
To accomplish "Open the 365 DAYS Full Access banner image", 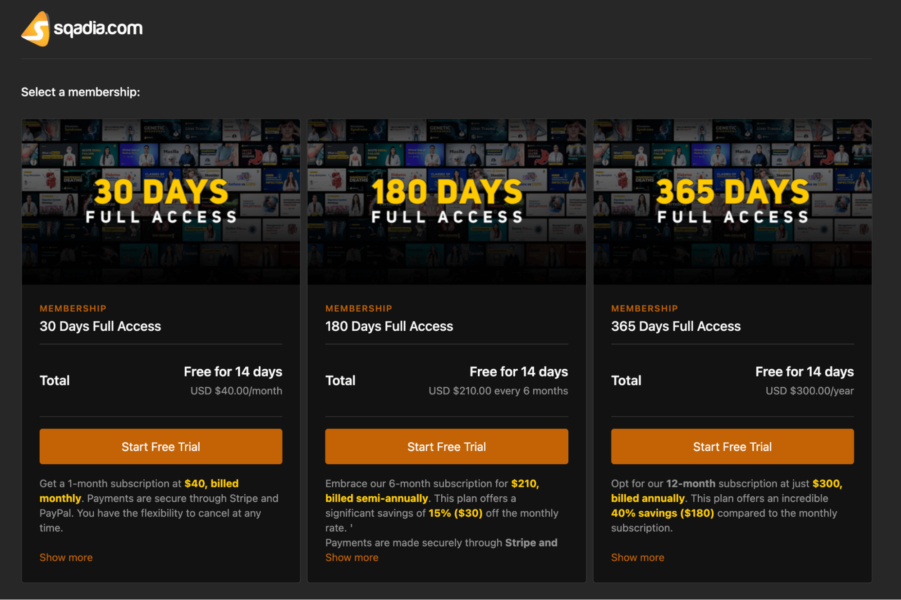I will coord(733,202).
